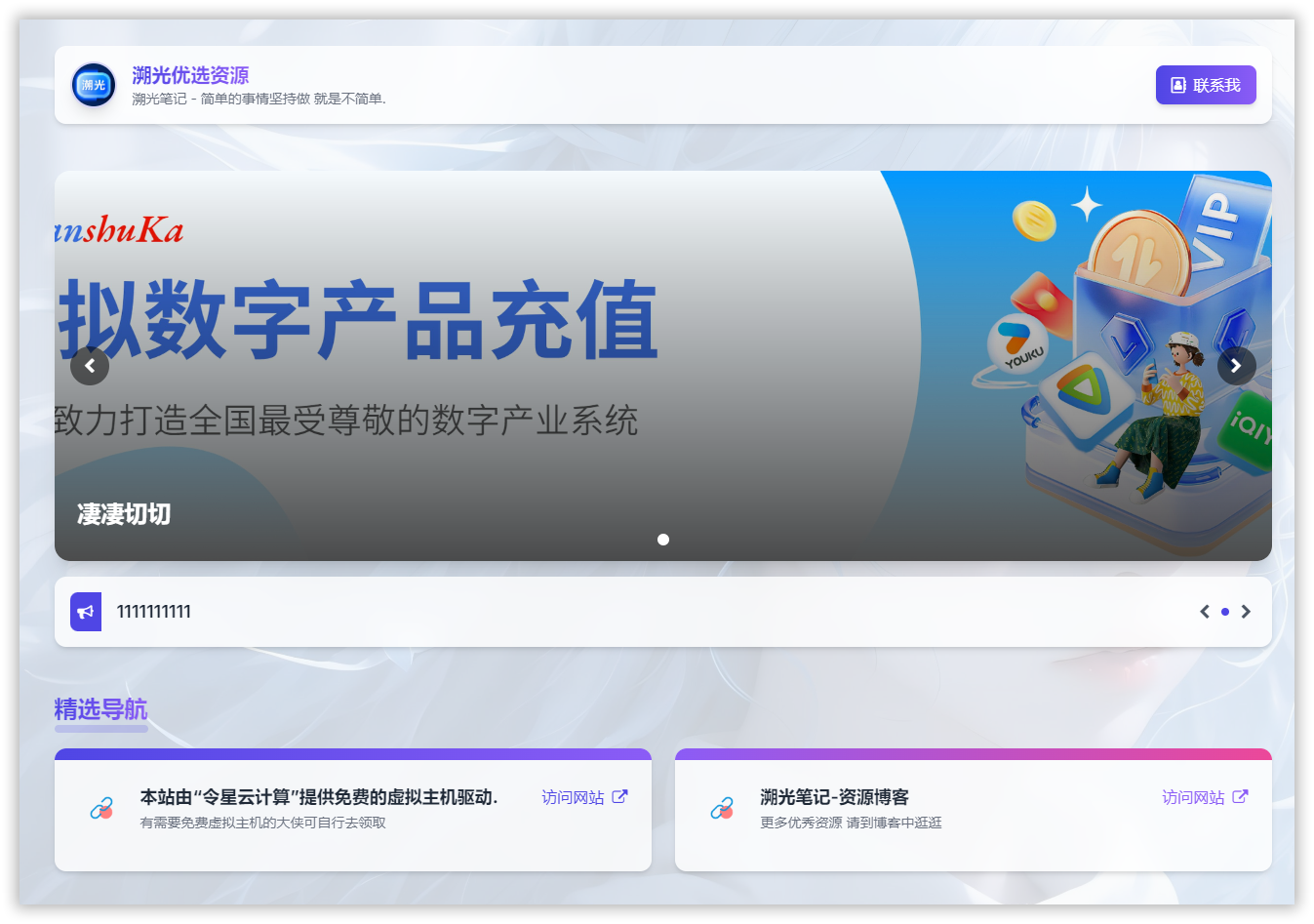The width and height of the screenshot is (1314, 924).
Task: Click the banner caption 凄凄切切
Action: (124, 514)
